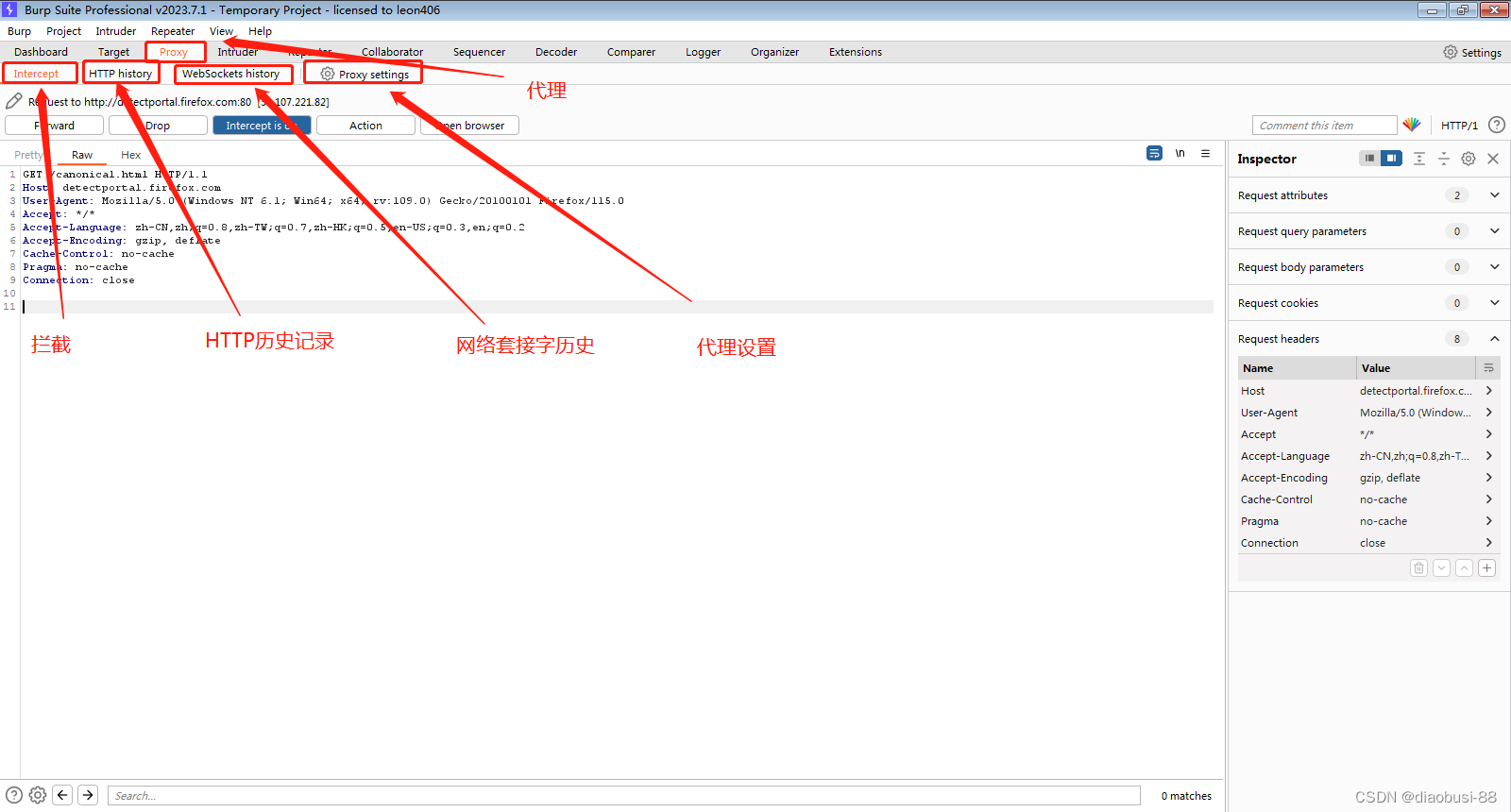The height and width of the screenshot is (812, 1511).
Task: Click the Proxy settings gear button
Action: point(365,74)
